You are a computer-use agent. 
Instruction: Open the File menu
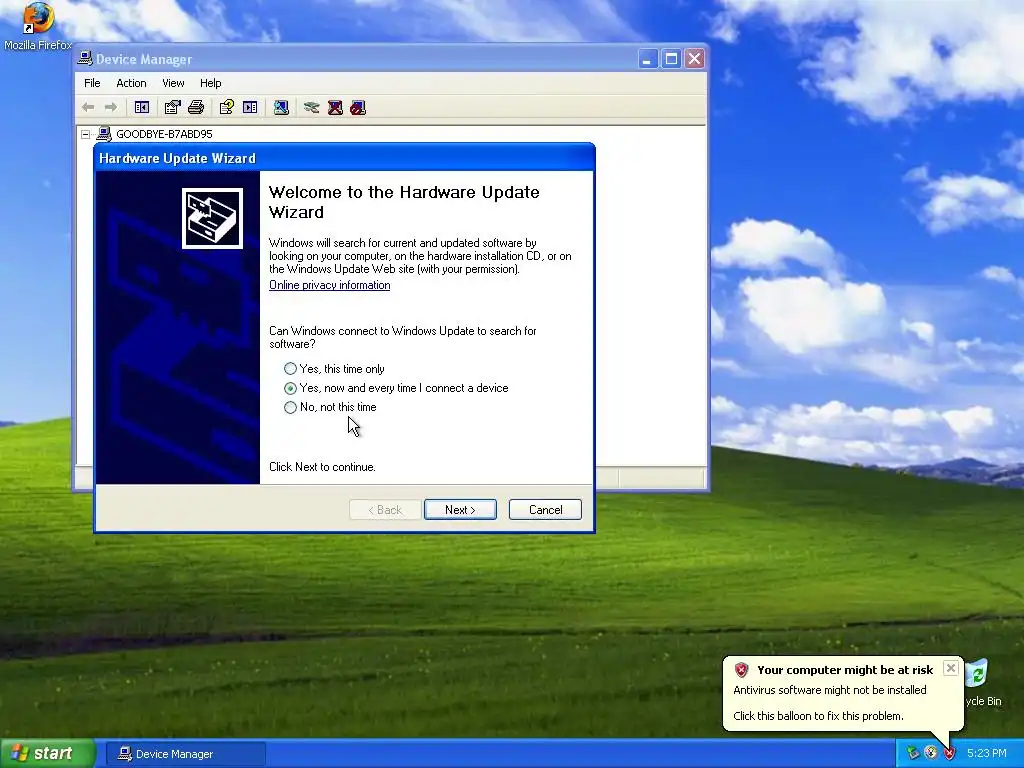(x=92, y=83)
